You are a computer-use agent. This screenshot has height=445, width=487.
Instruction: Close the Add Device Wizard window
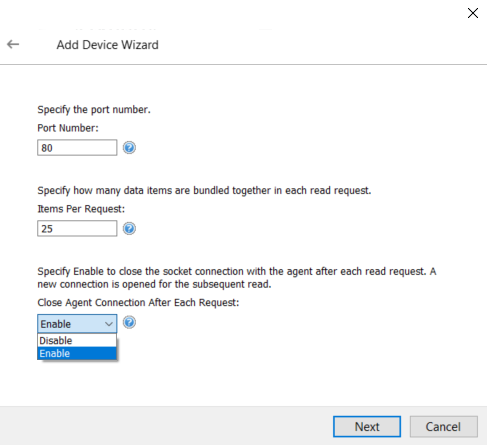coord(473,13)
